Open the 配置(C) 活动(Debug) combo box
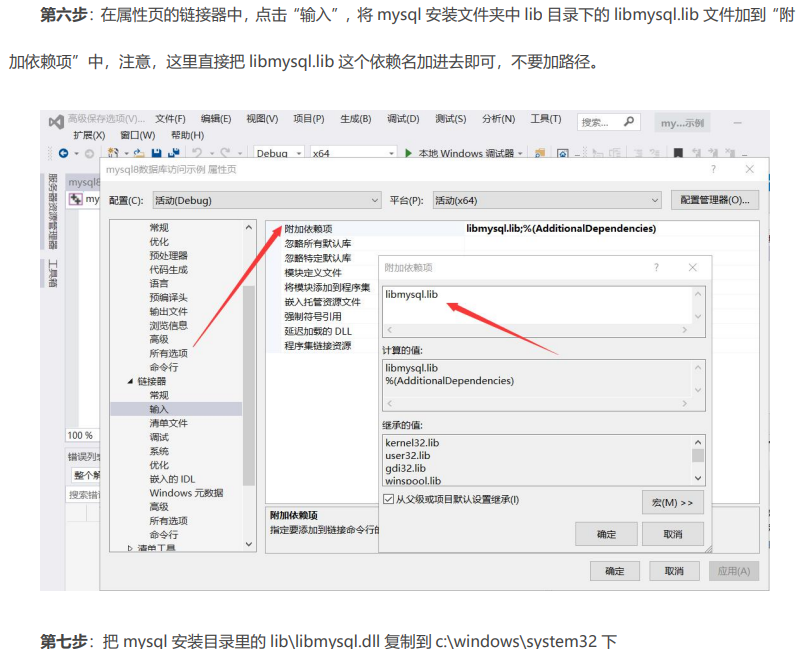This screenshot has width=803, height=649. (267, 200)
